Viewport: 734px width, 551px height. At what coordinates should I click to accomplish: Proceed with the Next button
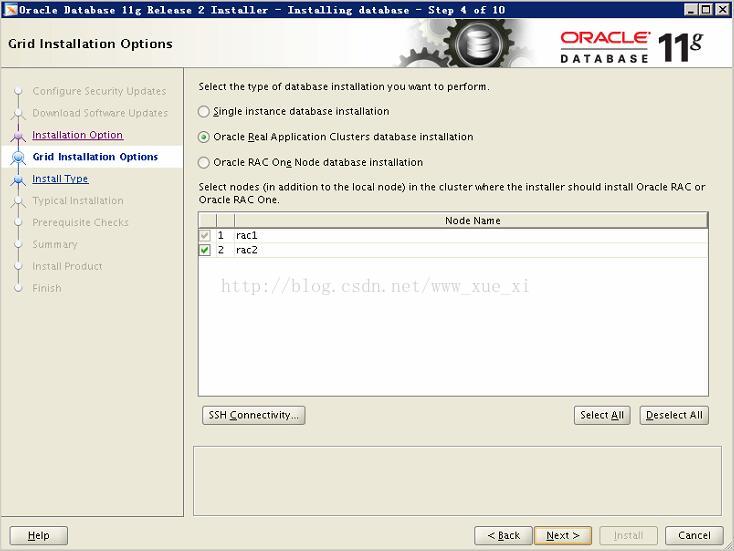(x=563, y=536)
